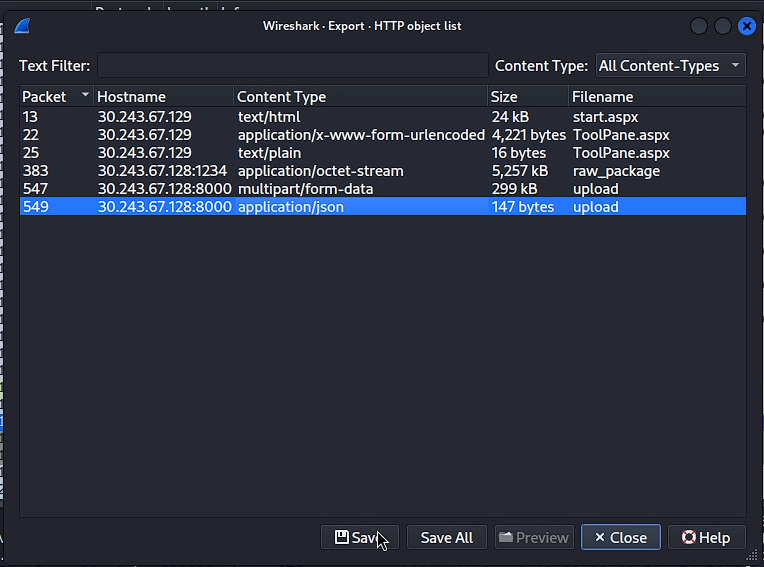Sort by the Hostname column header
The image size is (764, 567).
163,96
